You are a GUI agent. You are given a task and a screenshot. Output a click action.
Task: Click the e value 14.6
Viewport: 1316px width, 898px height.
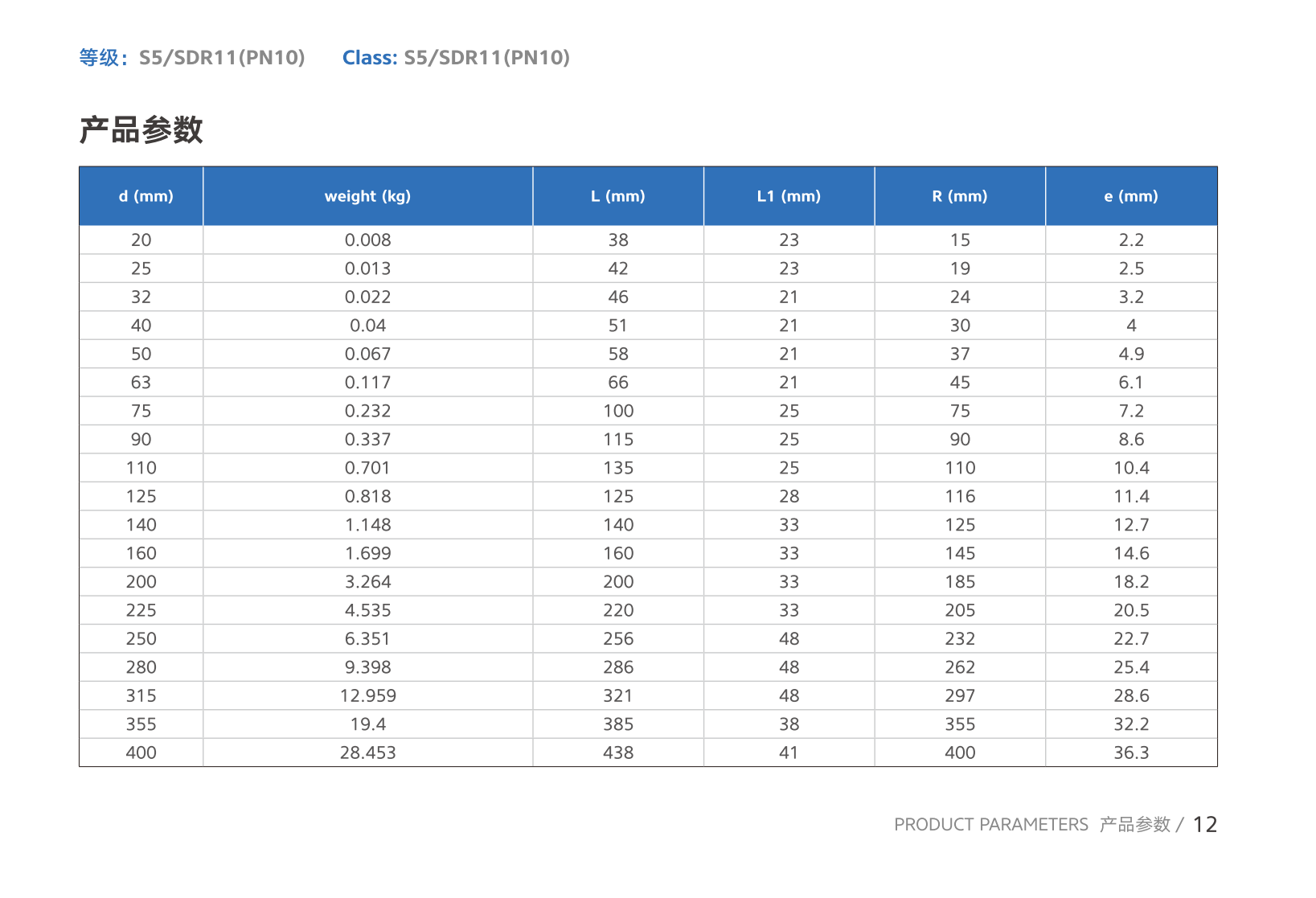(x=1130, y=554)
